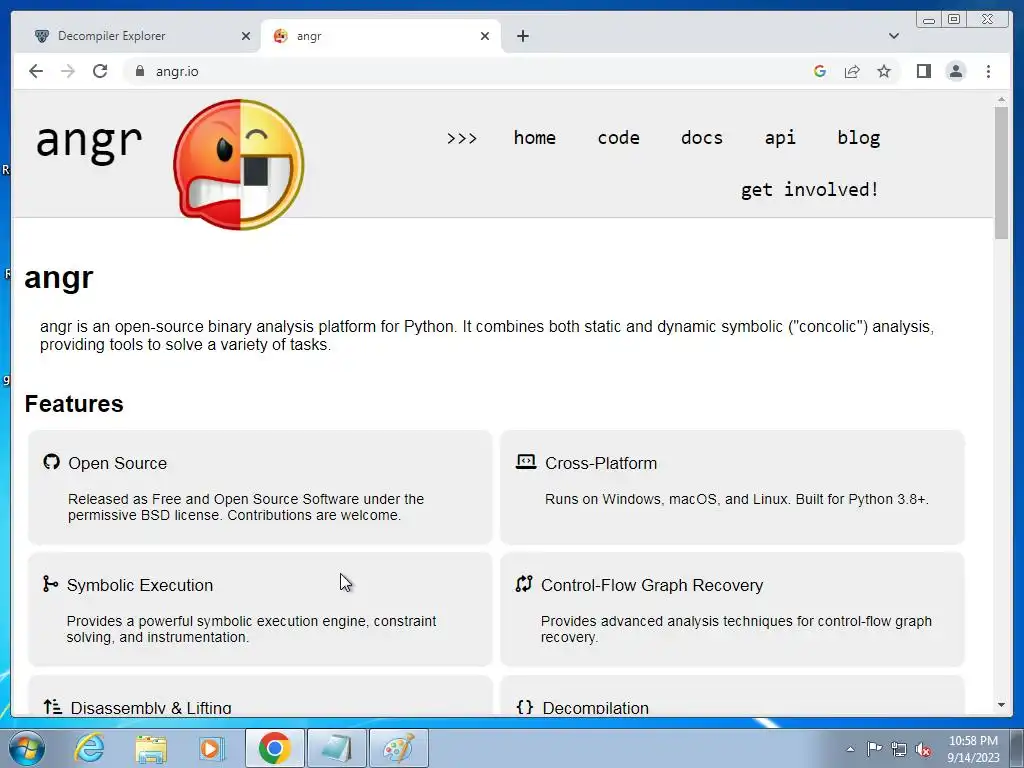
Task: Select the angr browser tab
Action: click(381, 36)
